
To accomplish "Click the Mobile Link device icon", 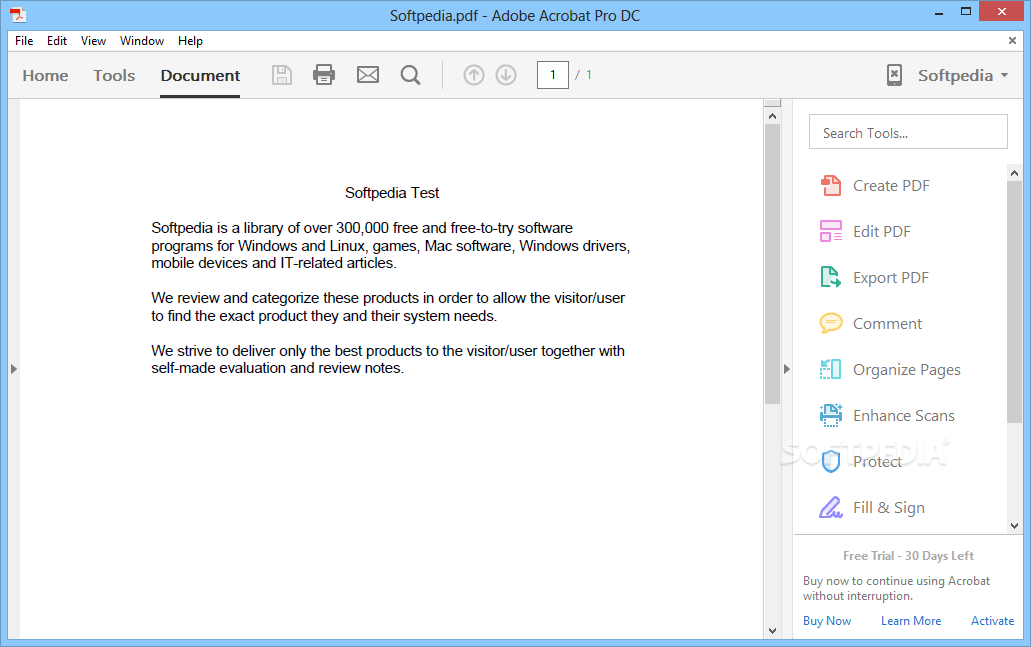I will 894,75.
